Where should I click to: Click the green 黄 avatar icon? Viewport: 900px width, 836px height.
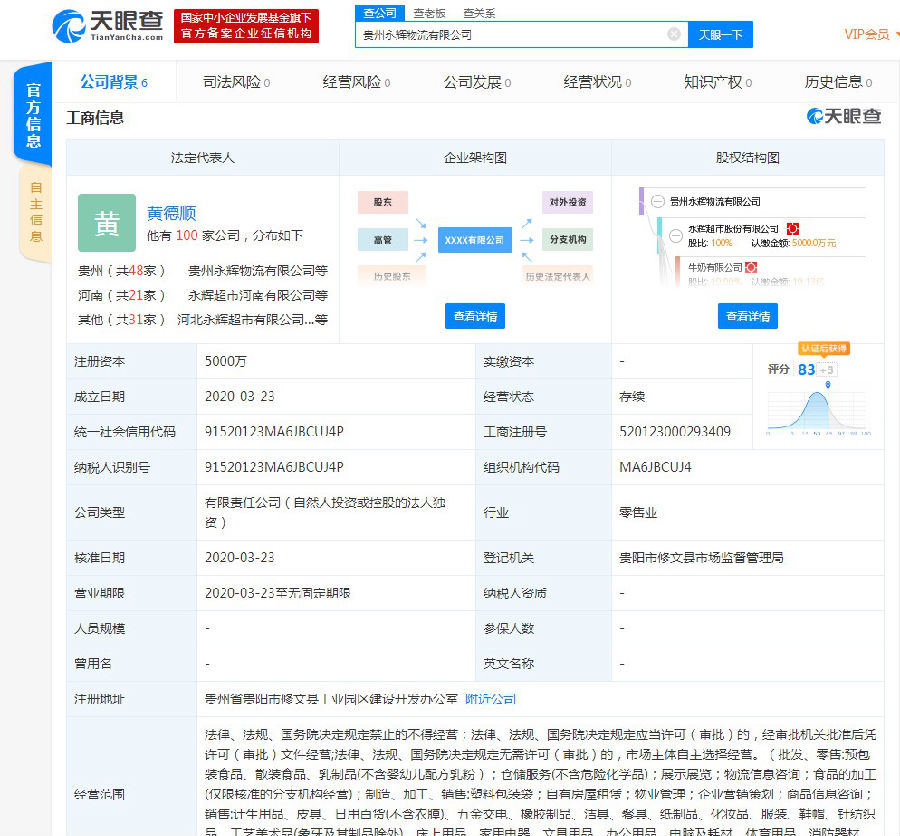(107, 223)
